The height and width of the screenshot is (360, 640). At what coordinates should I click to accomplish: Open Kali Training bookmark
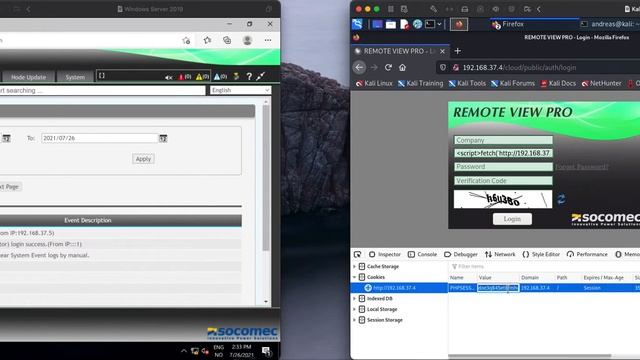coord(420,83)
